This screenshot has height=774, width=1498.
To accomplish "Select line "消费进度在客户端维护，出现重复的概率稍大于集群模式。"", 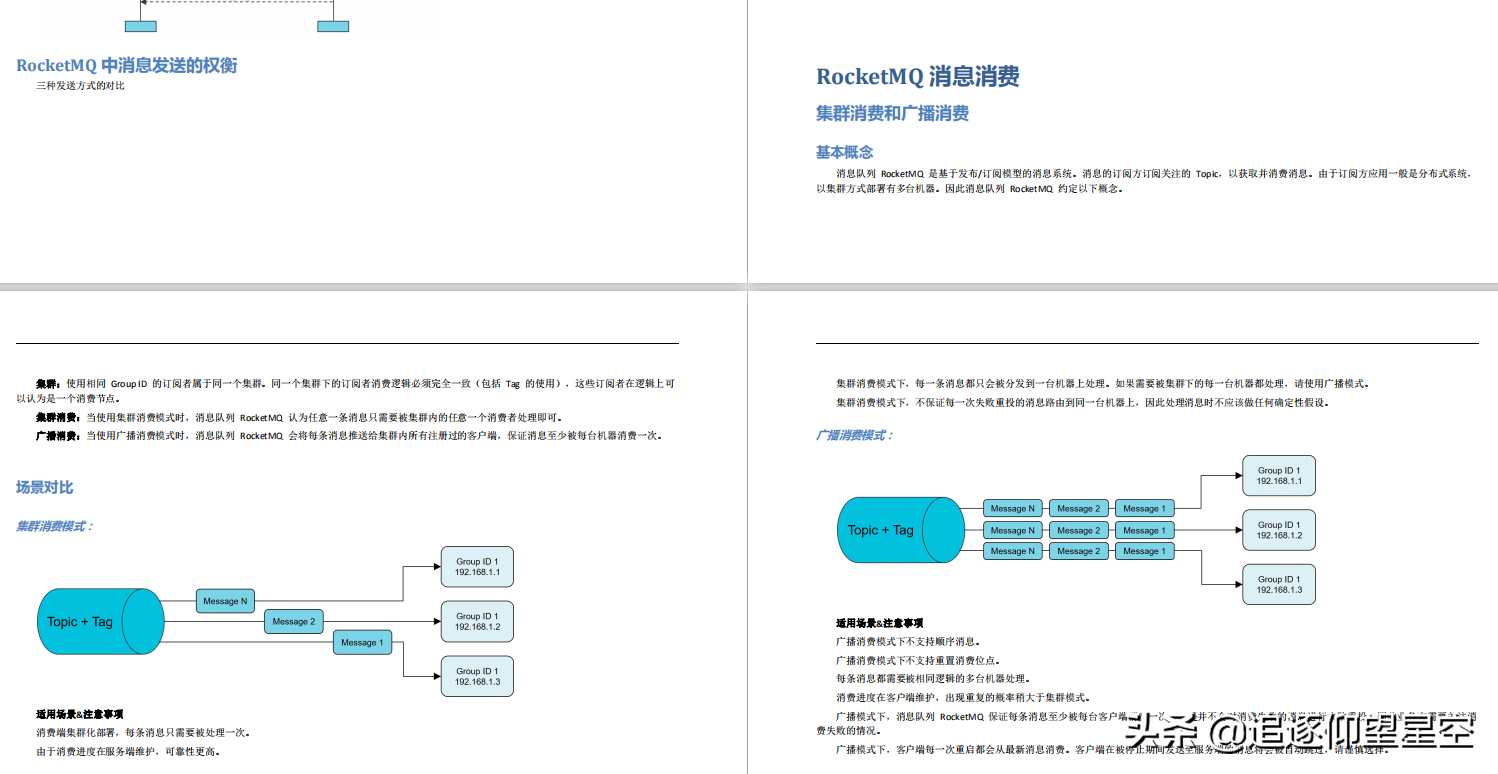I will [964, 697].
